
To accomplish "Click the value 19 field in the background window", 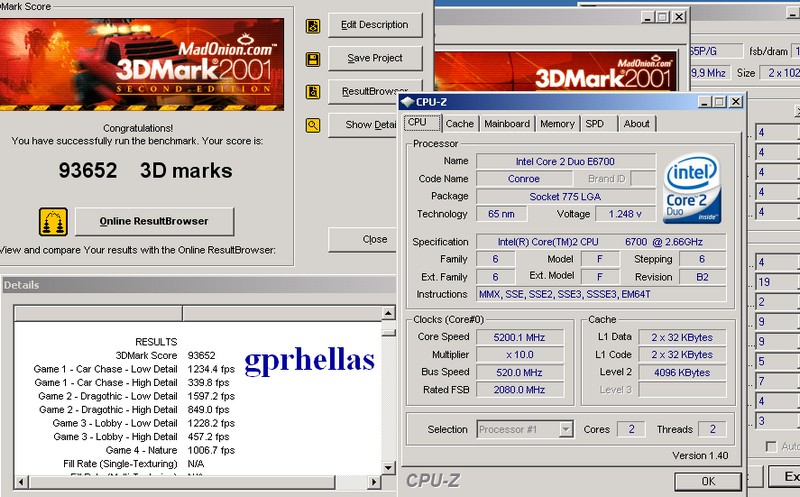I will [x=777, y=282].
